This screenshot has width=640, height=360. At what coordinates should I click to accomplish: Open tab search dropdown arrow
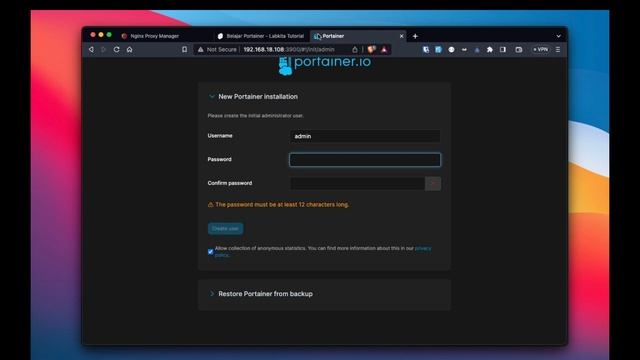pos(558,36)
